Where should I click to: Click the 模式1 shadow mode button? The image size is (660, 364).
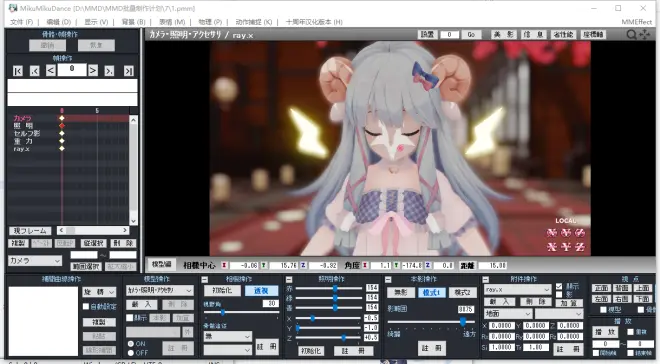point(432,292)
